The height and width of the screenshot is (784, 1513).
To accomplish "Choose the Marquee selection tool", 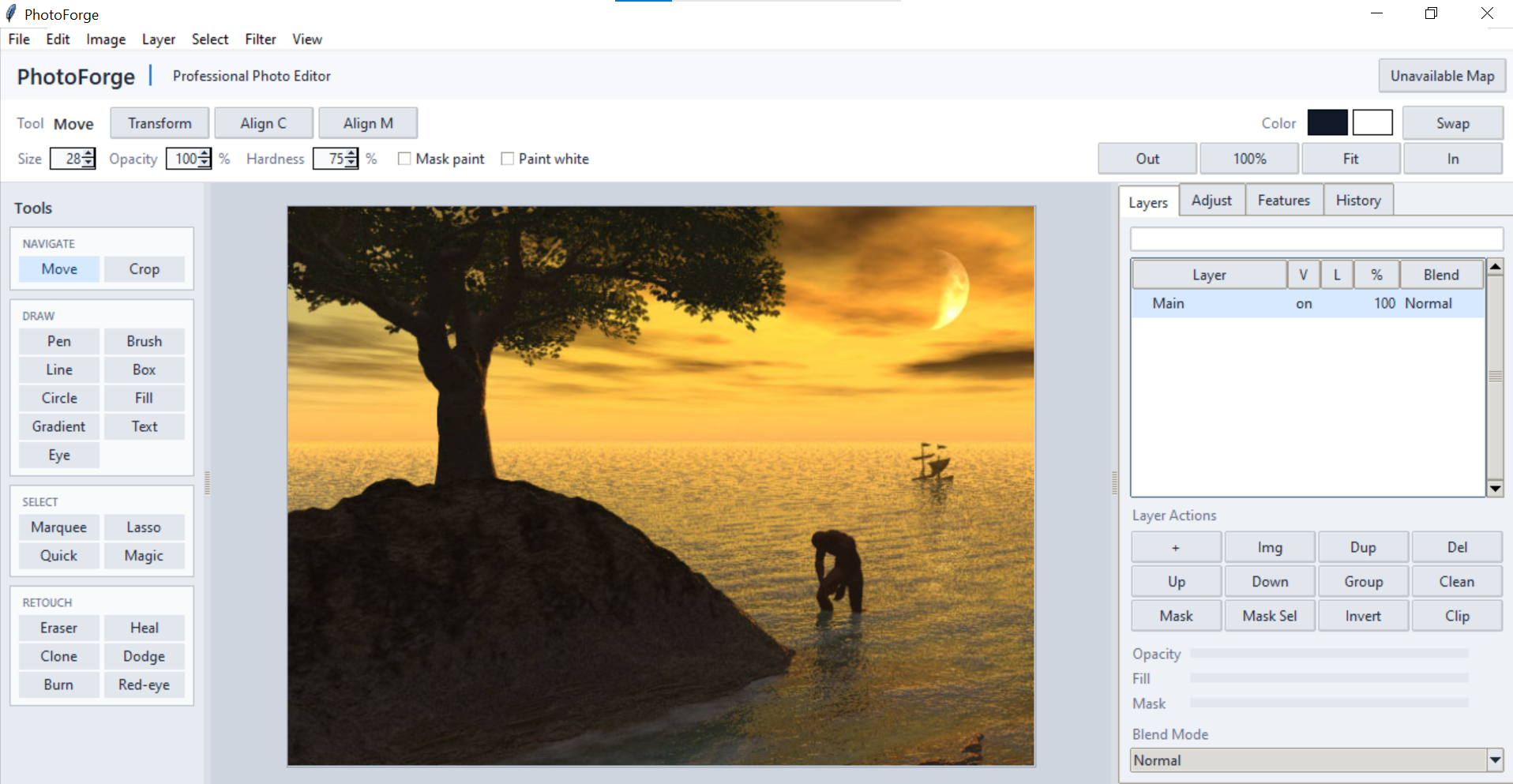I will tap(59, 527).
